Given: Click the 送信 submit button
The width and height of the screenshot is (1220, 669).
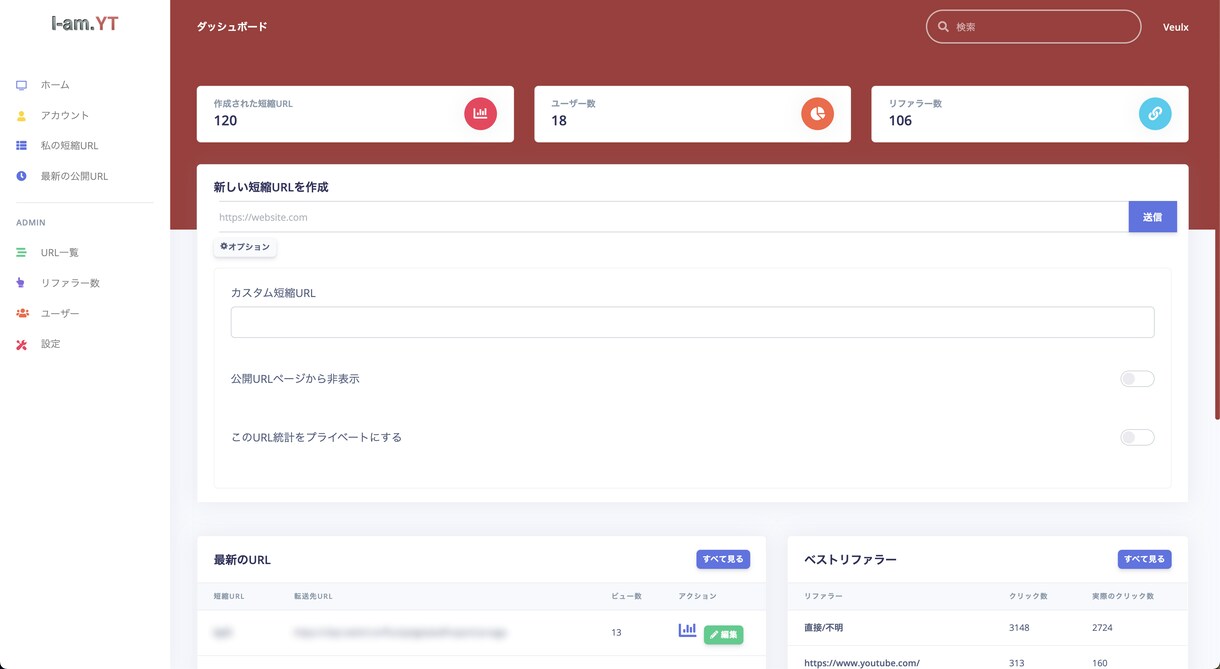Looking at the screenshot, I should tap(1152, 217).
